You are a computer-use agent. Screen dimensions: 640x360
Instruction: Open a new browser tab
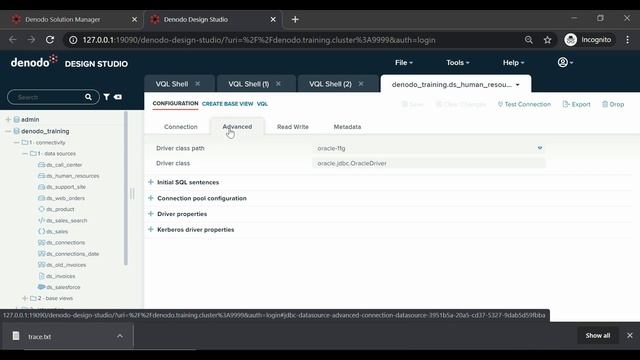tap(295, 20)
